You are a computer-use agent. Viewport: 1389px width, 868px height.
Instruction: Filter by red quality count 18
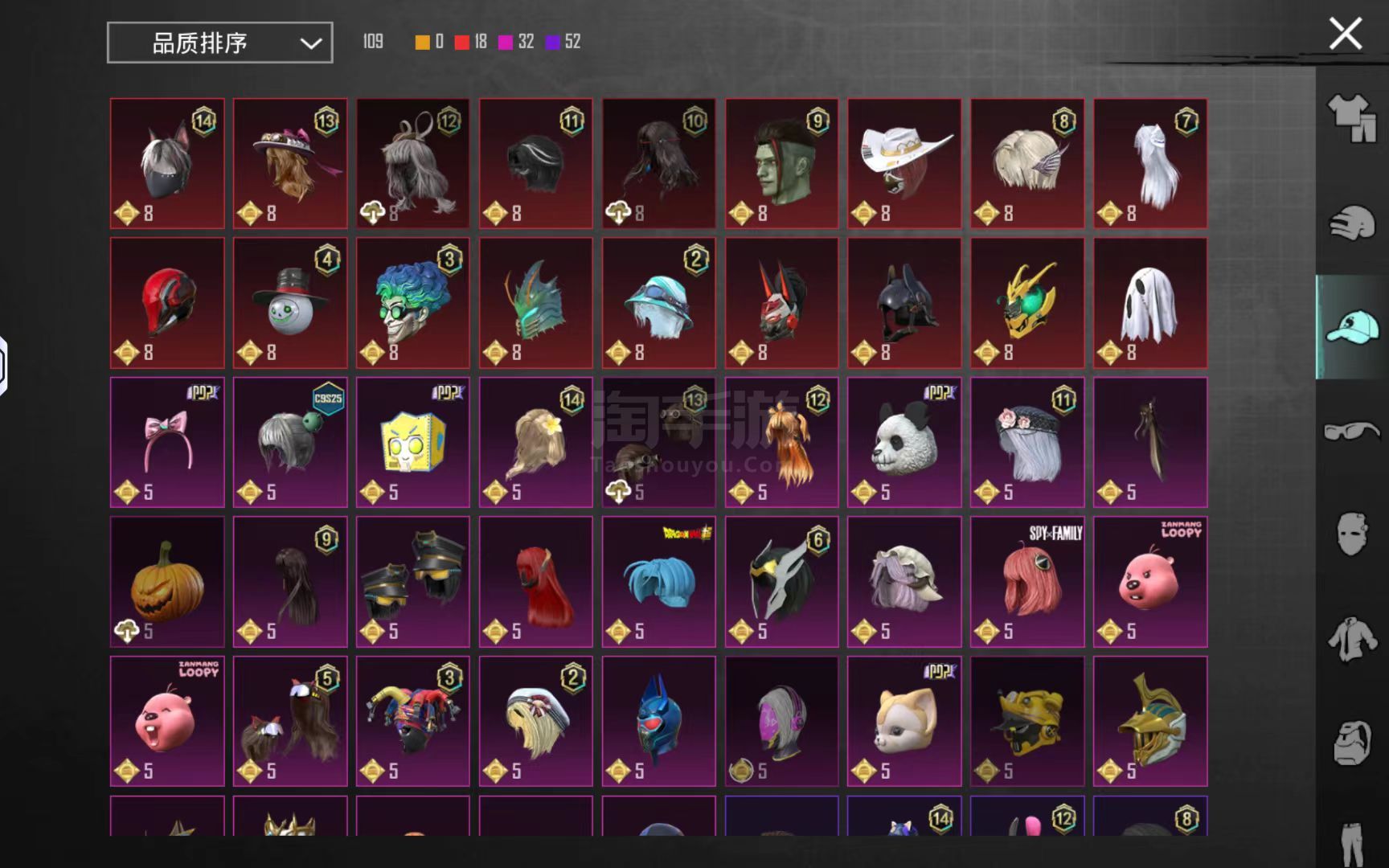(471, 42)
